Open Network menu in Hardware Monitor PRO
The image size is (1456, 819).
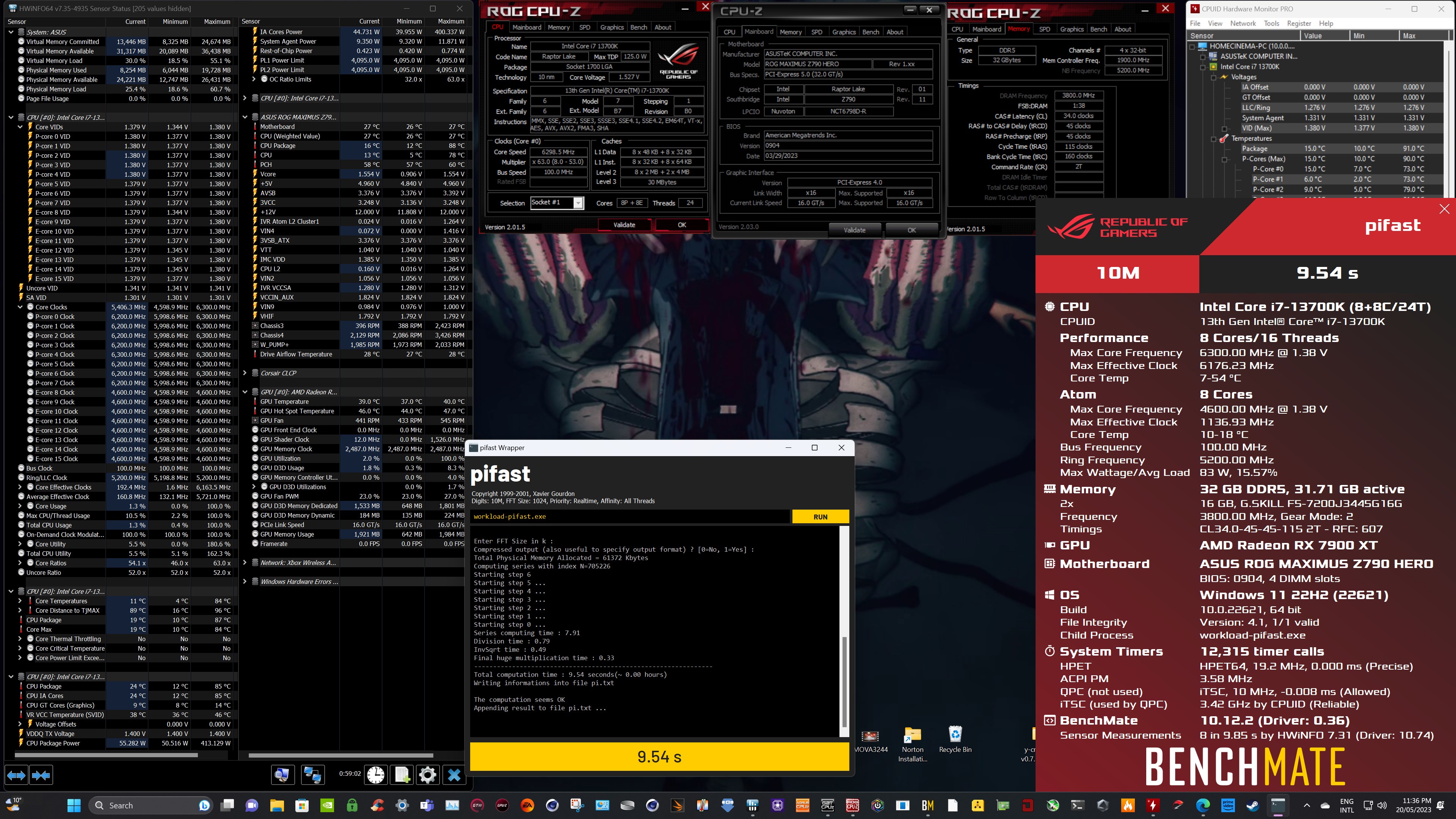point(1243,23)
